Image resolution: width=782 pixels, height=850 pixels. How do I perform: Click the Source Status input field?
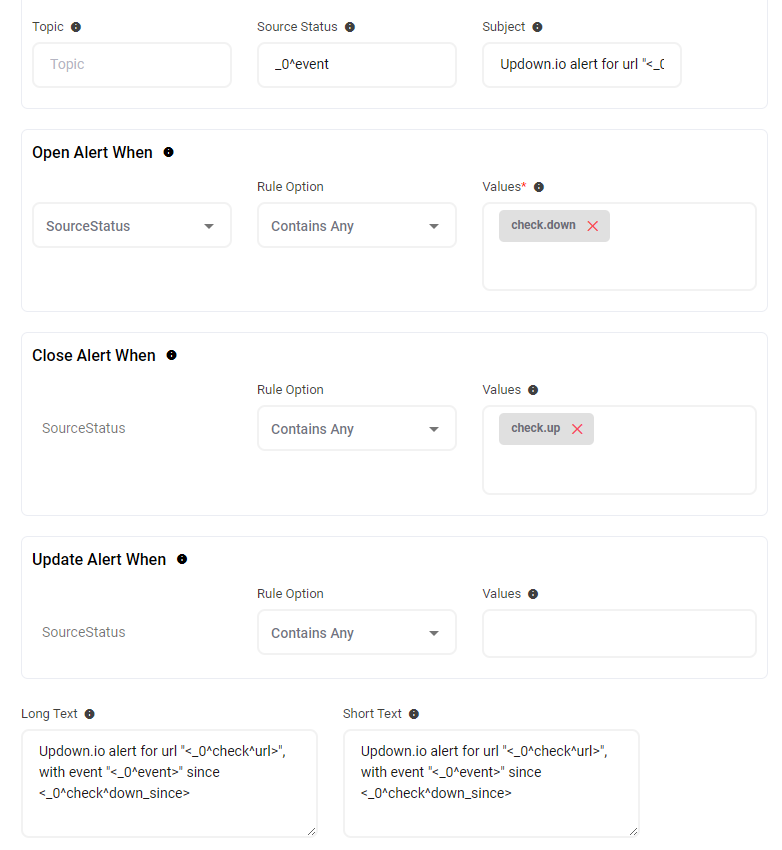pyautogui.click(x=356, y=65)
